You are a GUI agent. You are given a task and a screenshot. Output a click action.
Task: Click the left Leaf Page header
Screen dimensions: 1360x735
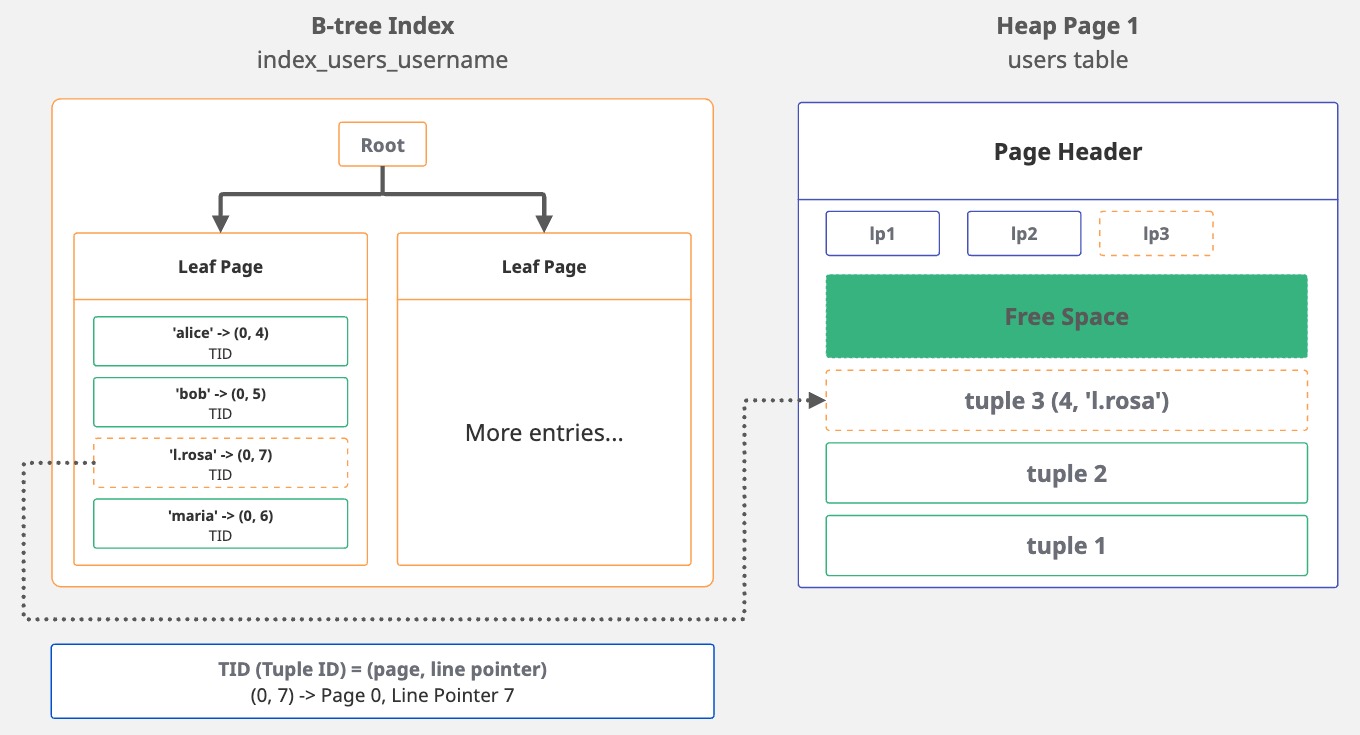(x=220, y=267)
